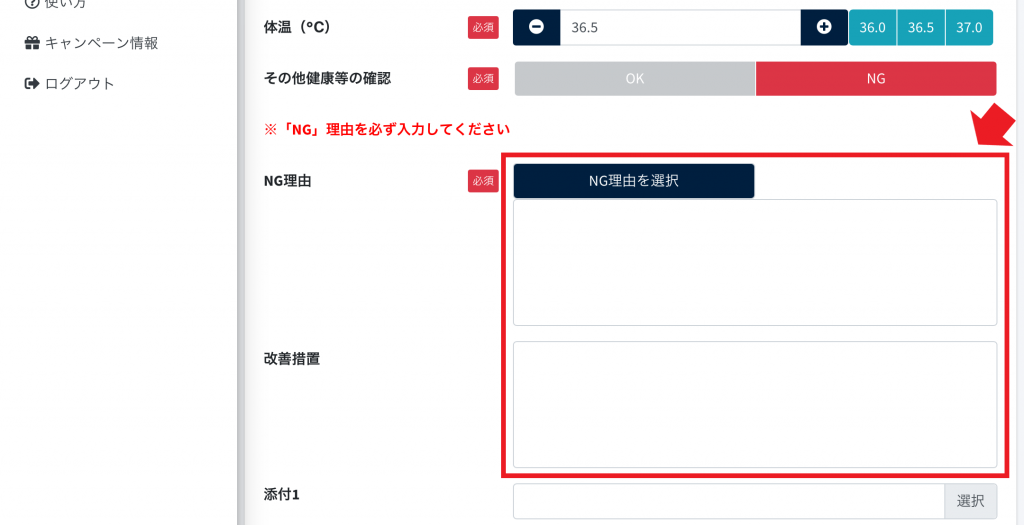This screenshot has width=1024, height=525.
Task: Set health check to OK
Action: point(635,78)
